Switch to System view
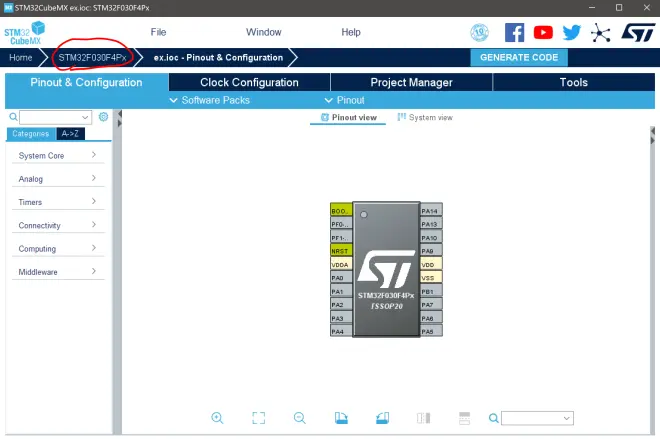This screenshot has width=660, height=439. pos(425,117)
